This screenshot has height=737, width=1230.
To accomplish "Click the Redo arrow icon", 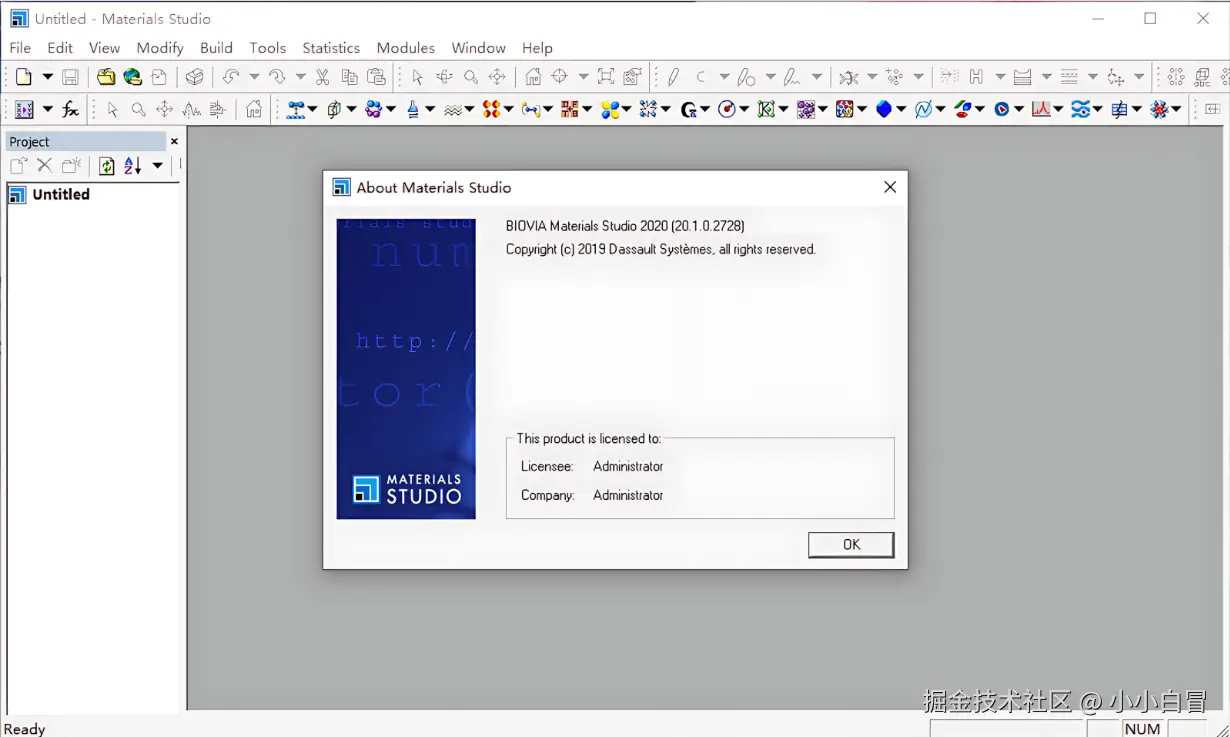I will (x=277, y=77).
